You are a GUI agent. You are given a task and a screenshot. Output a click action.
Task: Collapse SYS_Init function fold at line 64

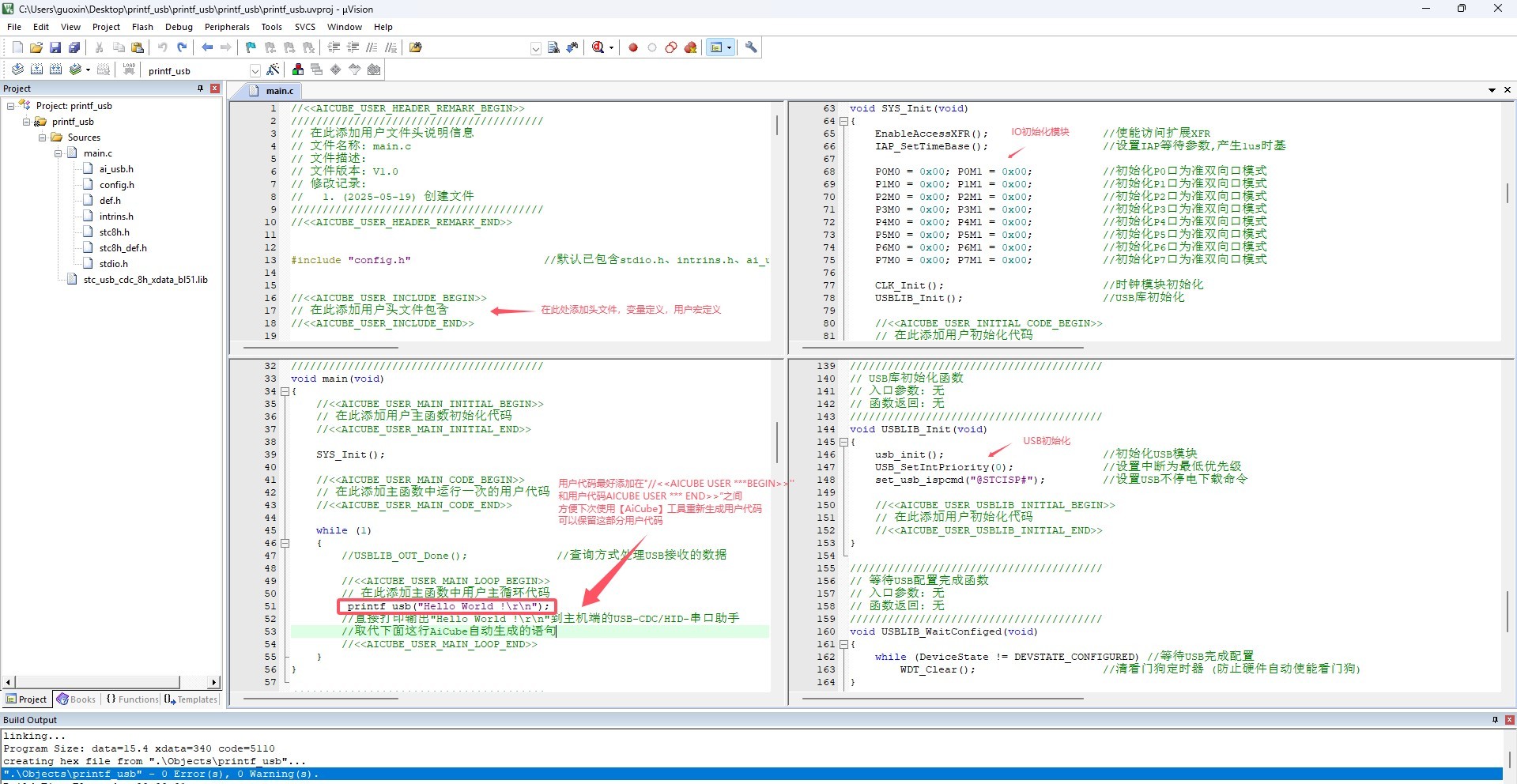pyautogui.click(x=843, y=121)
